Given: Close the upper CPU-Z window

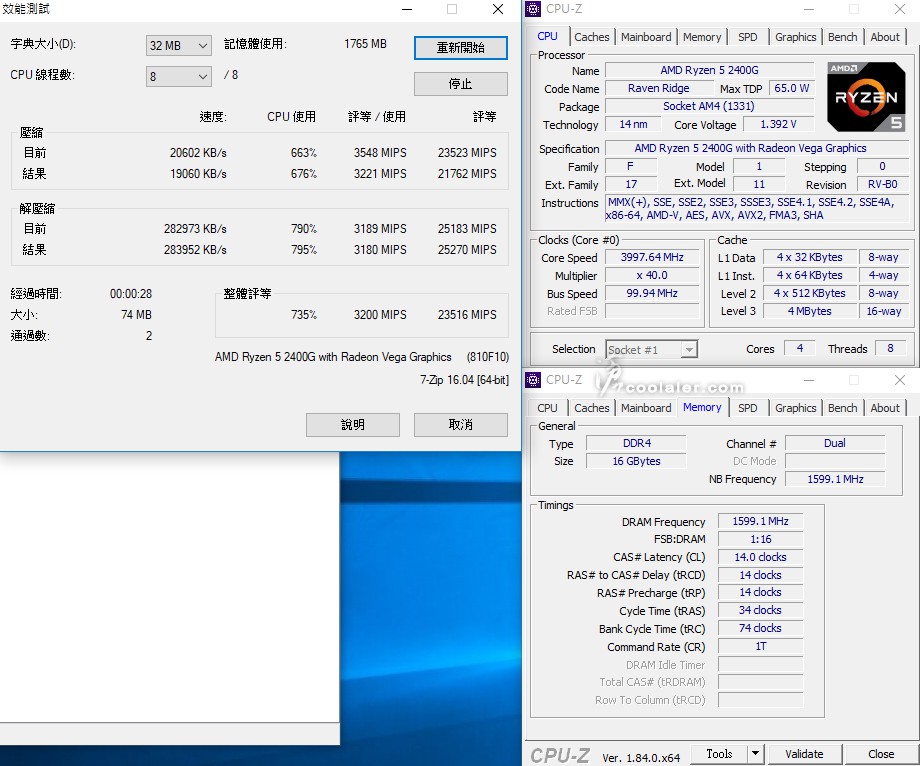Looking at the screenshot, I should click(x=899, y=9).
